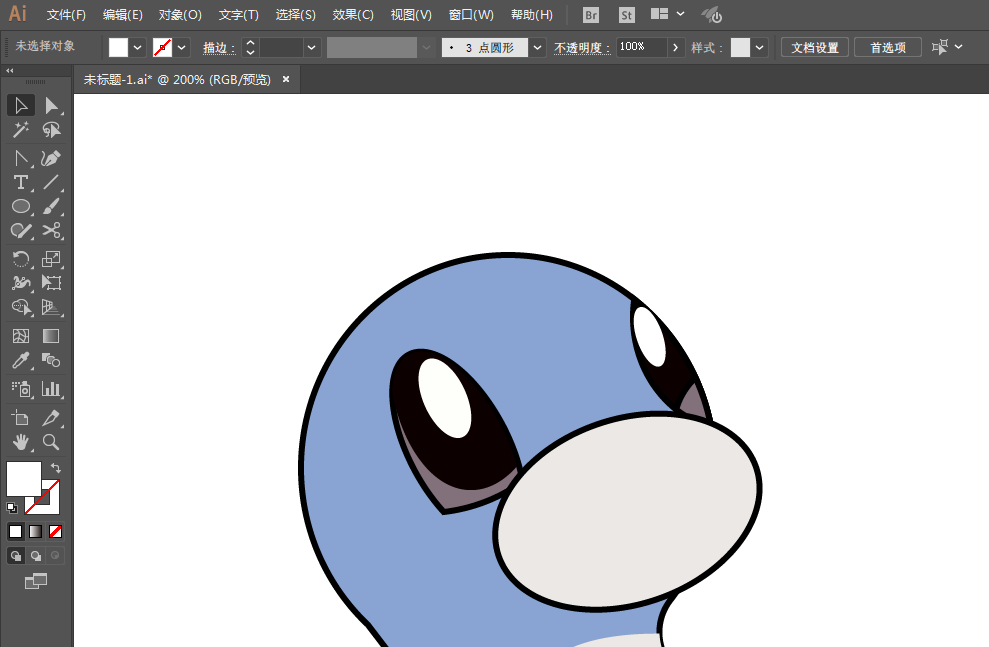Open the 不透明度 transparency panel link

coord(582,48)
